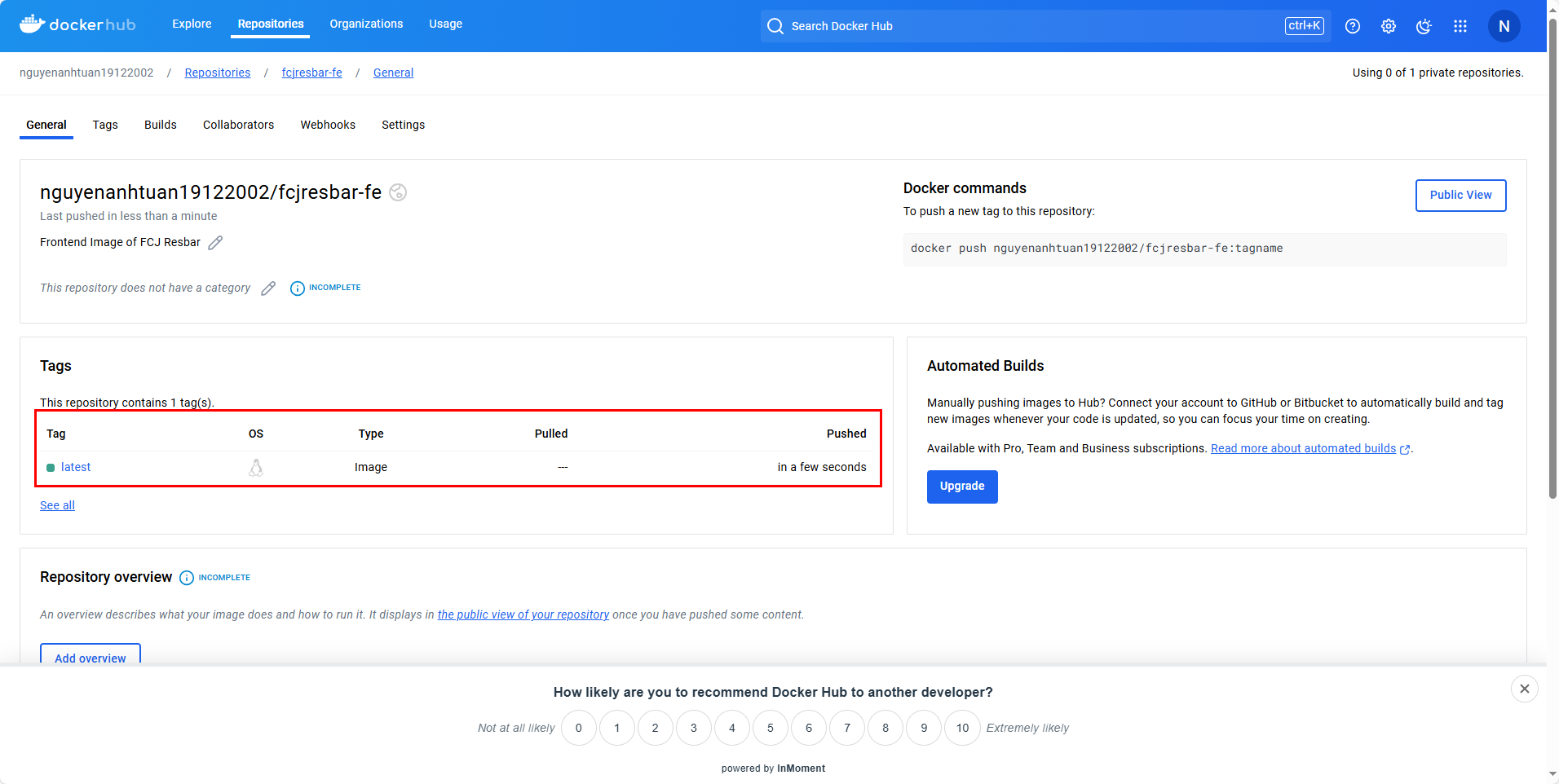Toggle the dark mode moon icon
Image resolution: width=1559 pixels, height=784 pixels.
click(1424, 26)
